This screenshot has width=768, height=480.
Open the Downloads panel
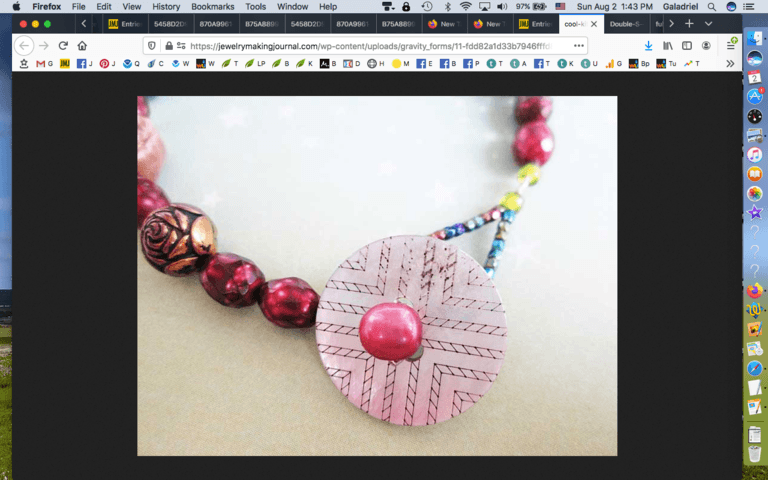(648, 46)
